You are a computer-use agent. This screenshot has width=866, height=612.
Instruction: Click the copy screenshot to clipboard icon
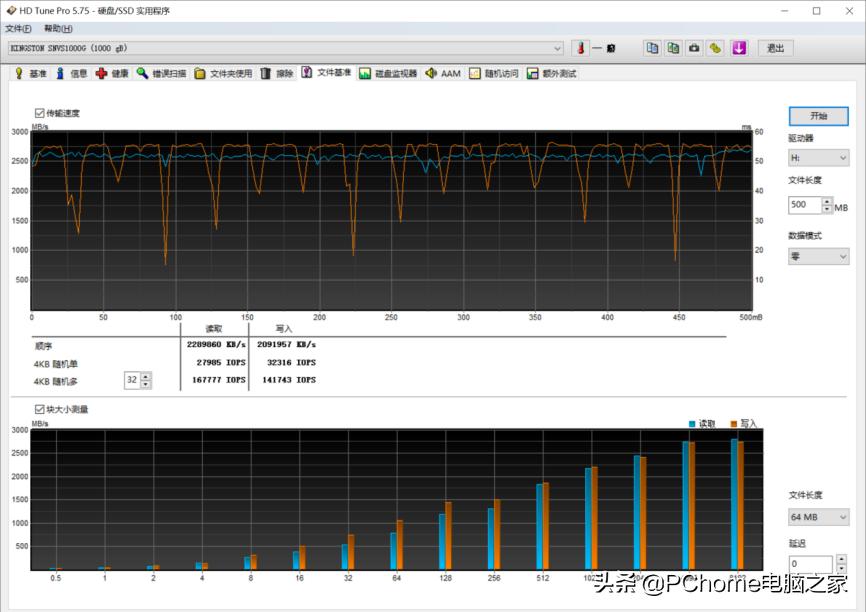673,48
